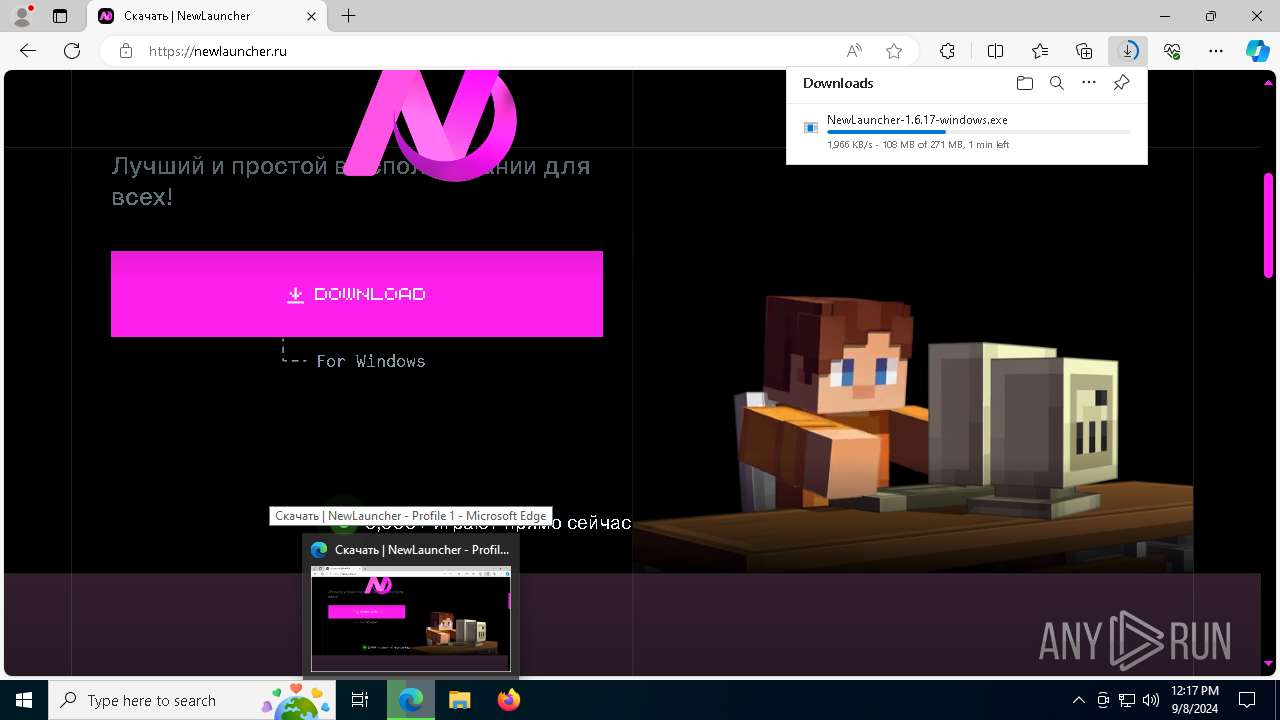The image size is (1280, 720).
Task: Click the NewLauncher pink logo
Action: click(x=430, y=126)
